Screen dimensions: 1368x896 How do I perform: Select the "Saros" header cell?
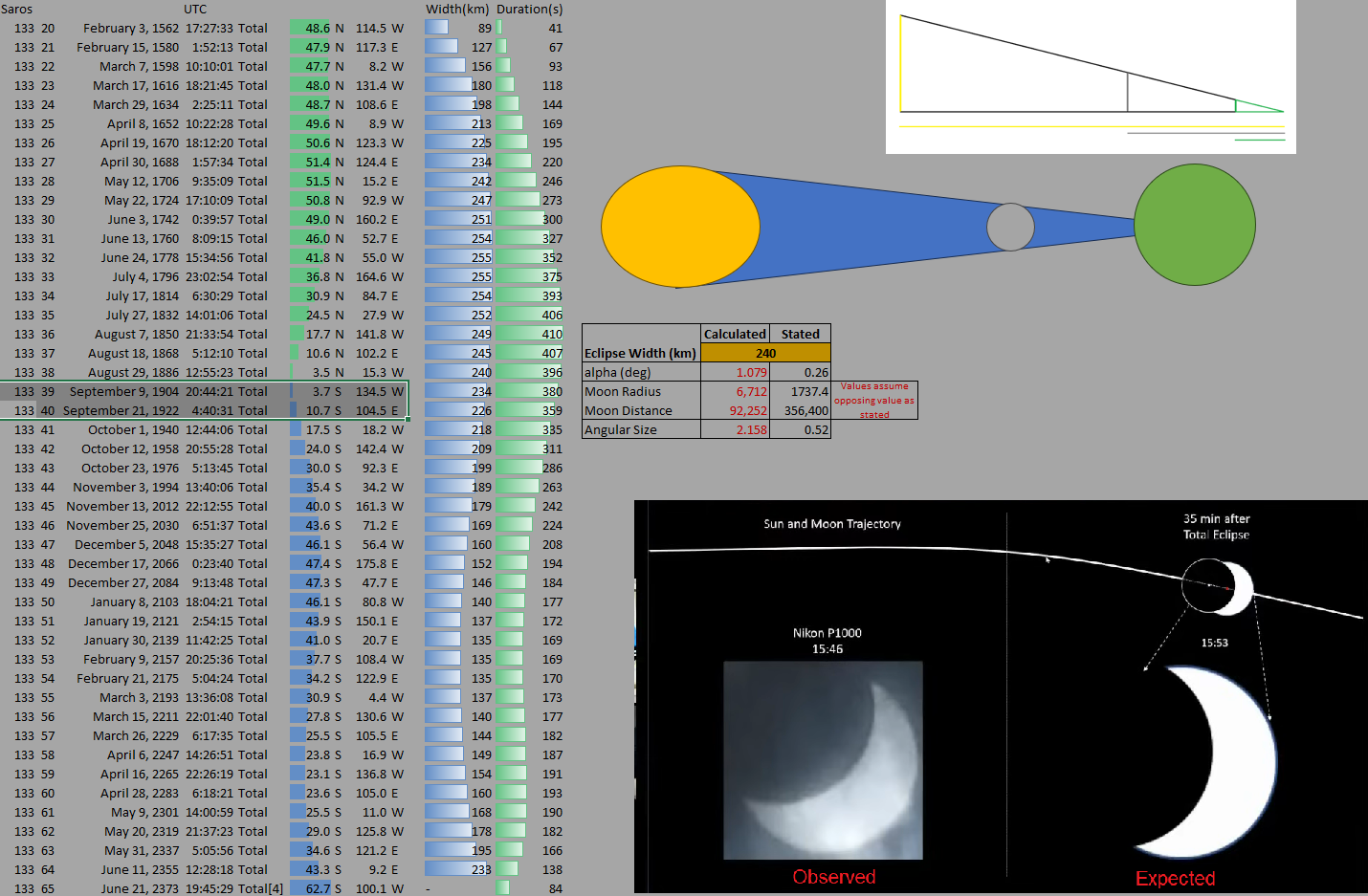point(17,9)
